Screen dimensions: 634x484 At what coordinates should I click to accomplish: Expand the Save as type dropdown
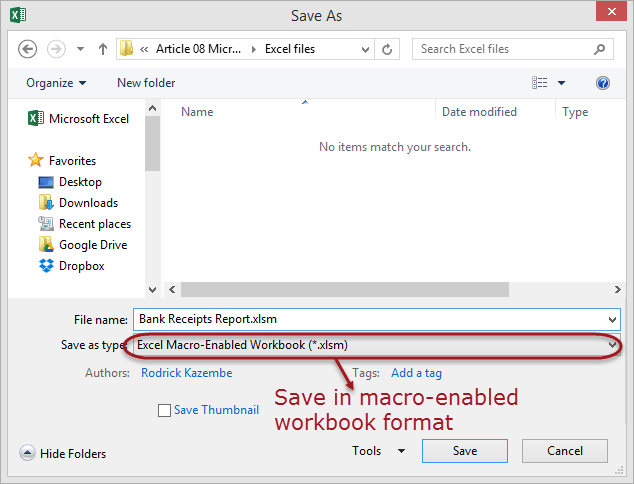tap(611, 345)
